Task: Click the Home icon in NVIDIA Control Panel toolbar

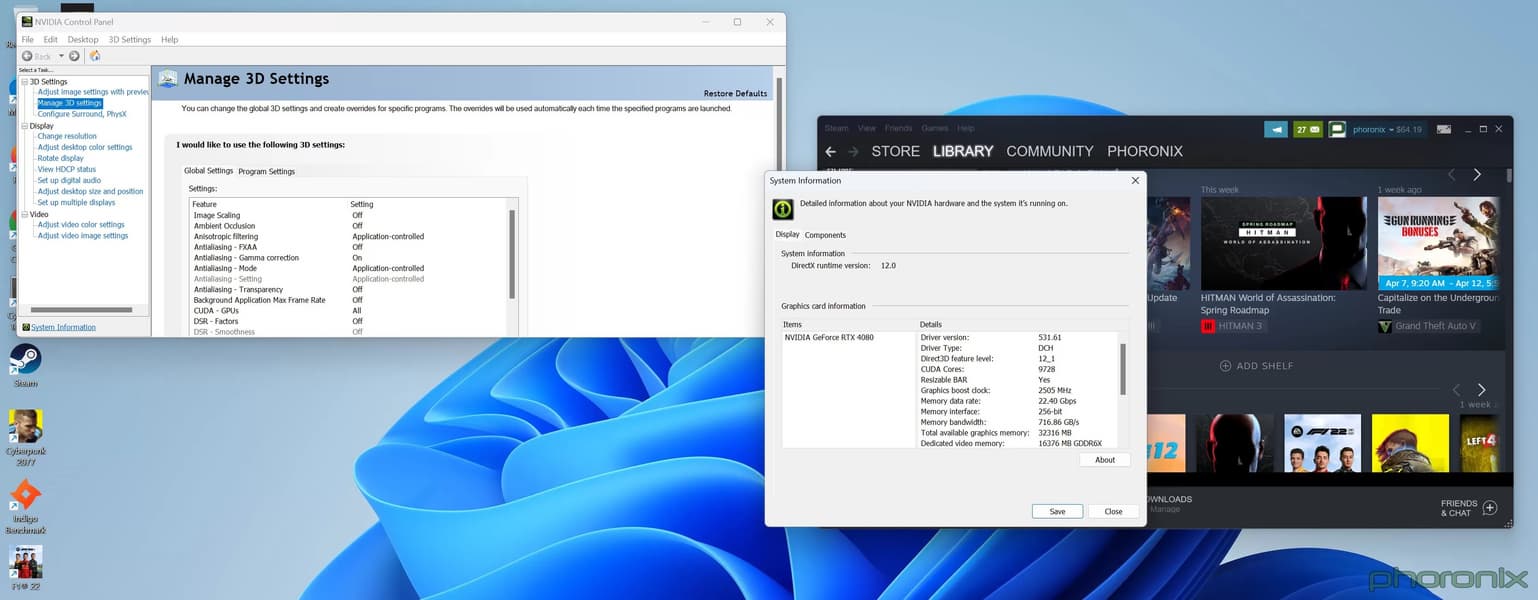Action: (95, 56)
